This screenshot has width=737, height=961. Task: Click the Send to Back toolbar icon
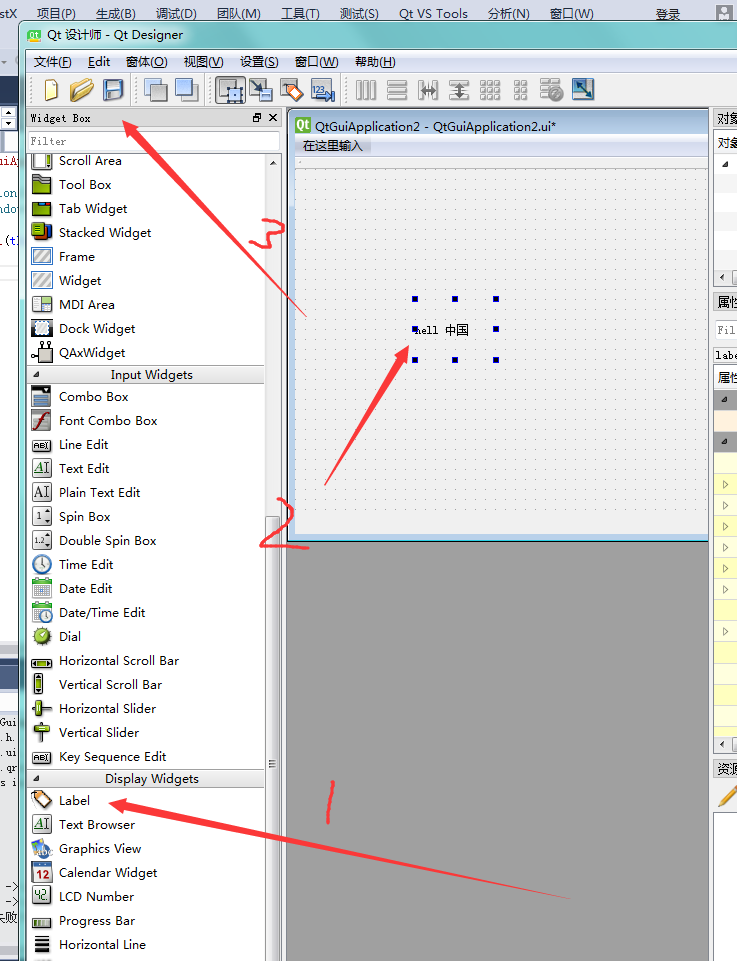coord(156,90)
